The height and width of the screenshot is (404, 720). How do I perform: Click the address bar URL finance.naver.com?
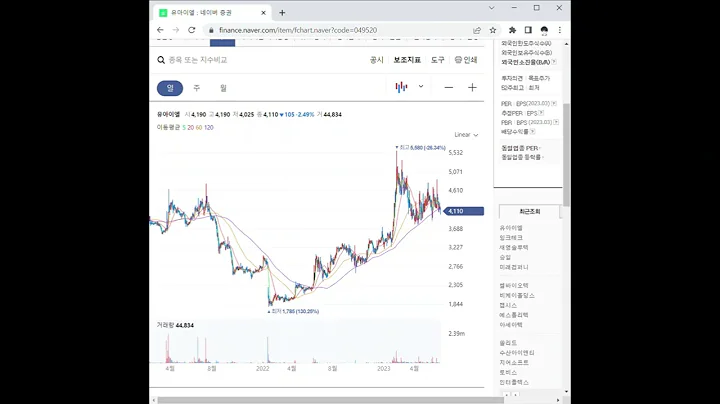coord(298,30)
